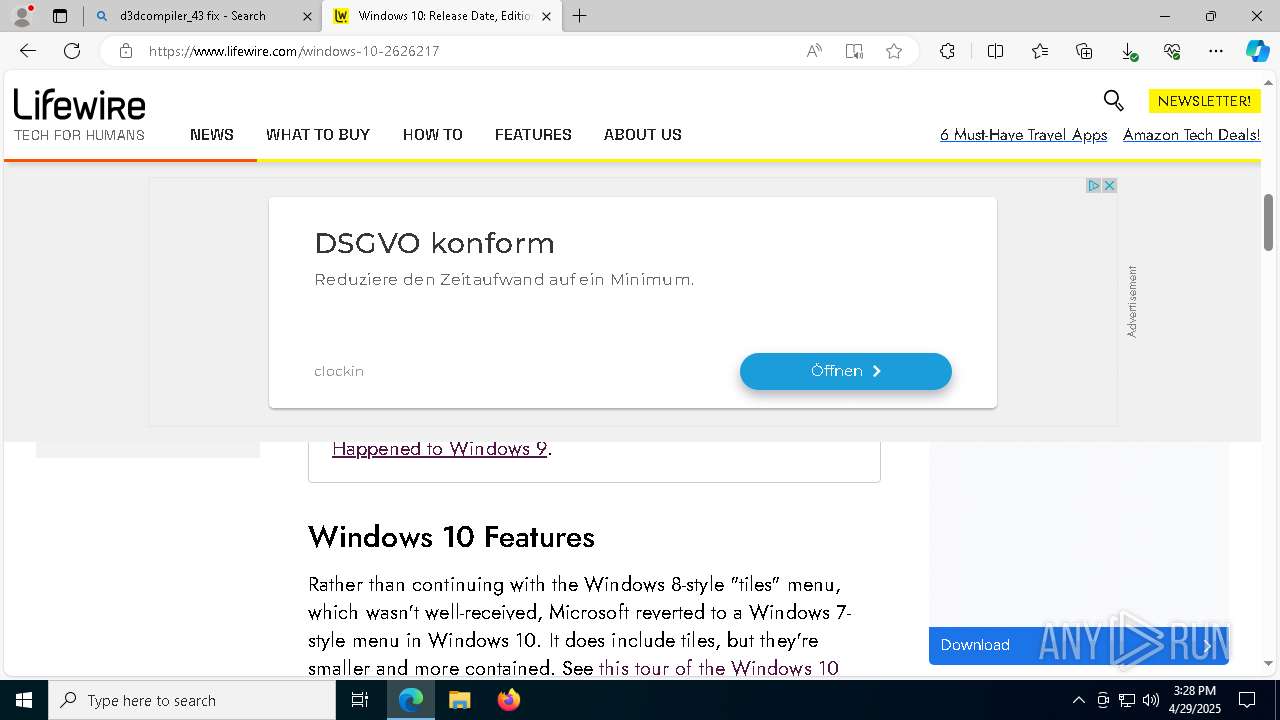This screenshot has height=720, width=1280.
Task: Open the Downloads icon in the toolbar
Action: [x=1128, y=51]
